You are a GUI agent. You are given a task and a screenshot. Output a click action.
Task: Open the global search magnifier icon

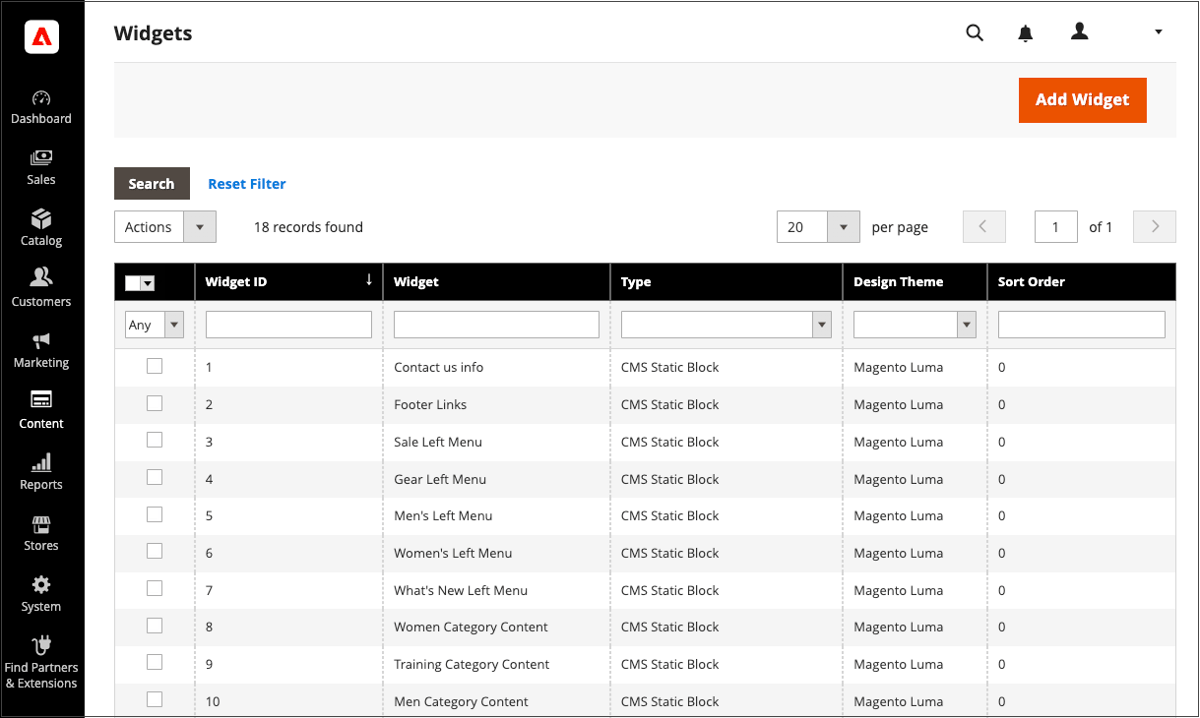[x=974, y=32]
